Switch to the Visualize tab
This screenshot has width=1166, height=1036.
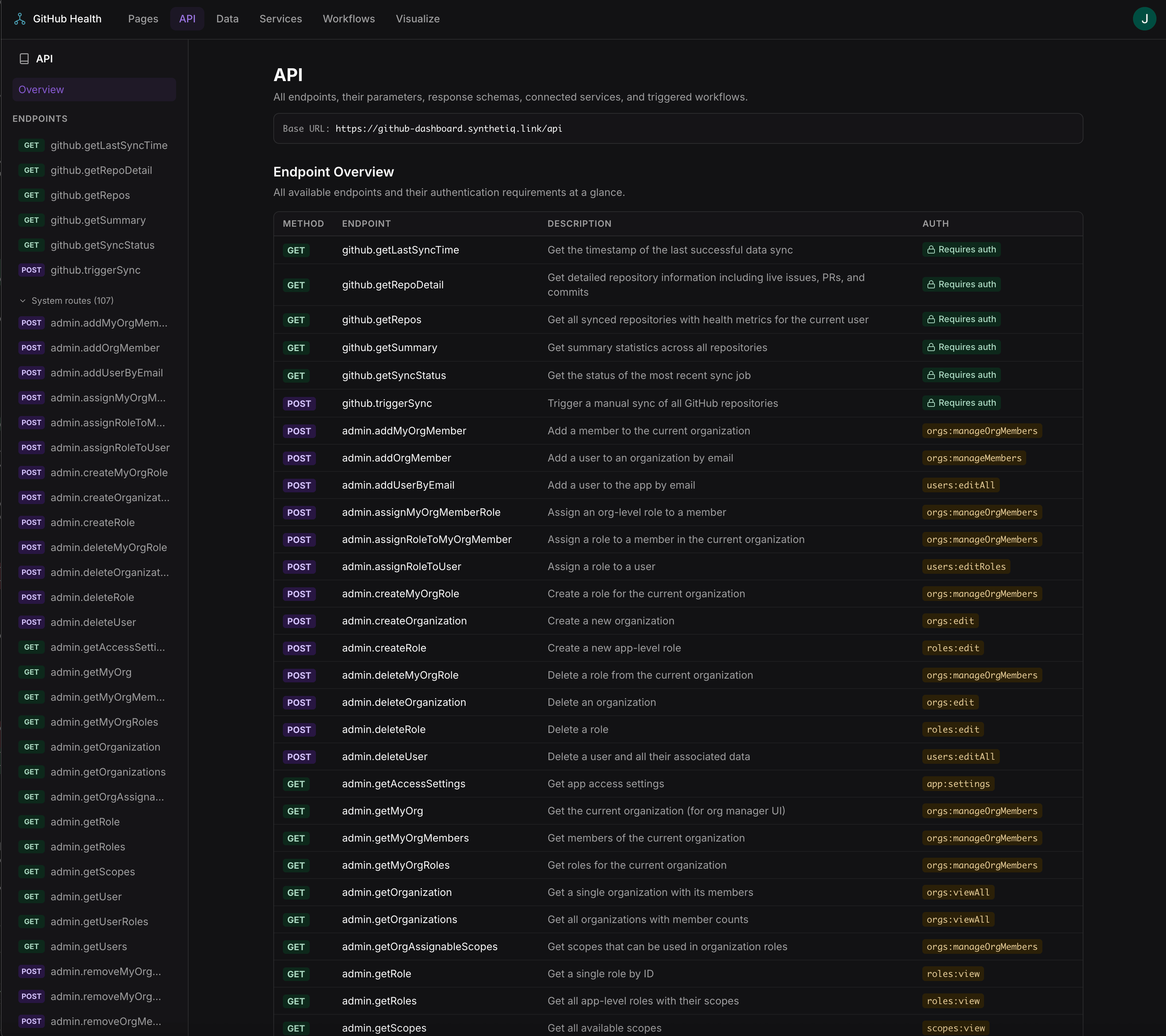point(418,19)
